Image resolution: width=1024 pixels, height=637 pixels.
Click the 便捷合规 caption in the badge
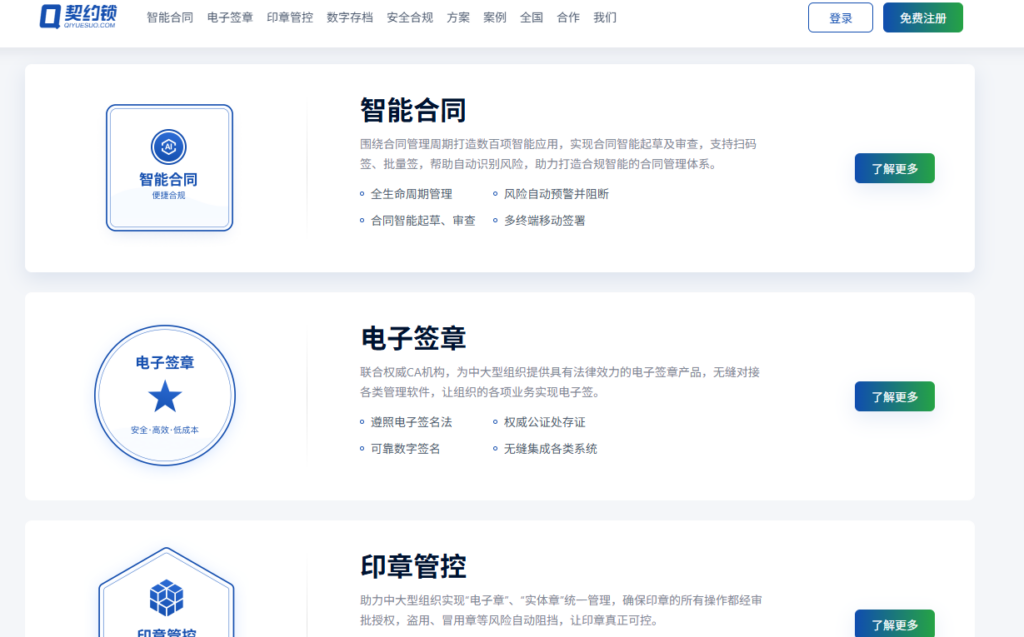coord(168,195)
